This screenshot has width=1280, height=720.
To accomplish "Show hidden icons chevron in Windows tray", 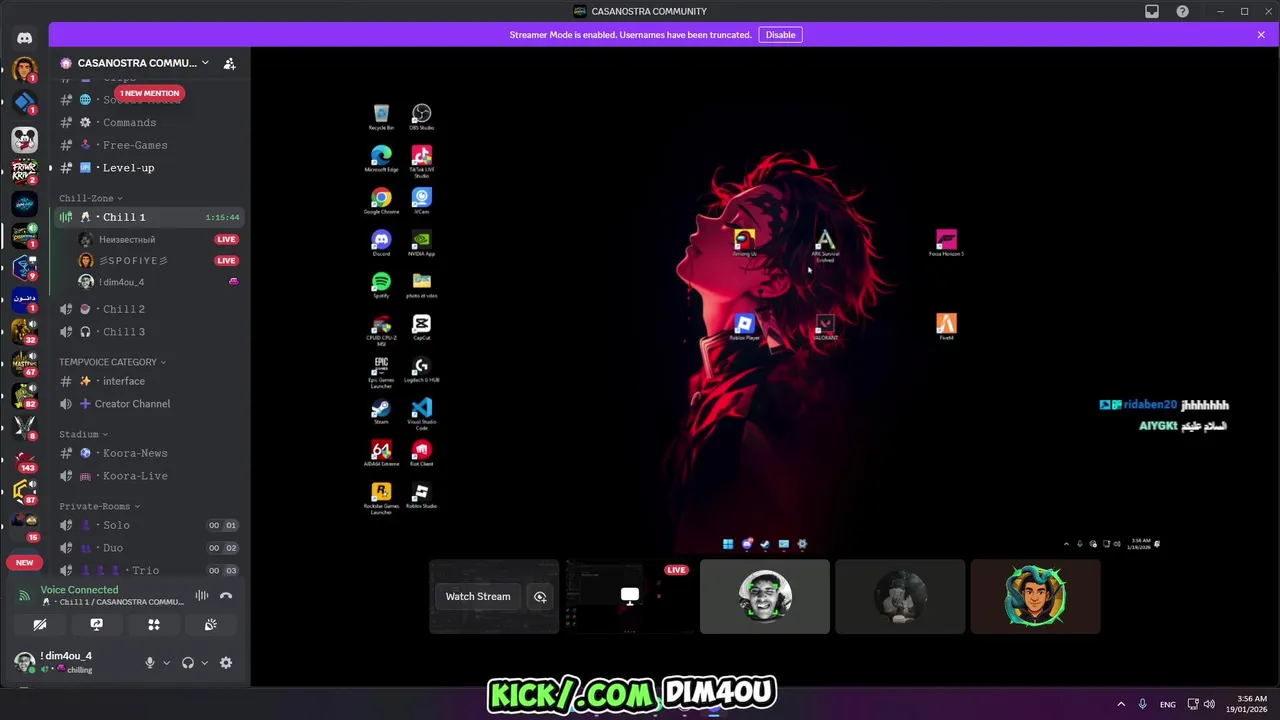I will pyautogui.click(x=1120, y=704).
